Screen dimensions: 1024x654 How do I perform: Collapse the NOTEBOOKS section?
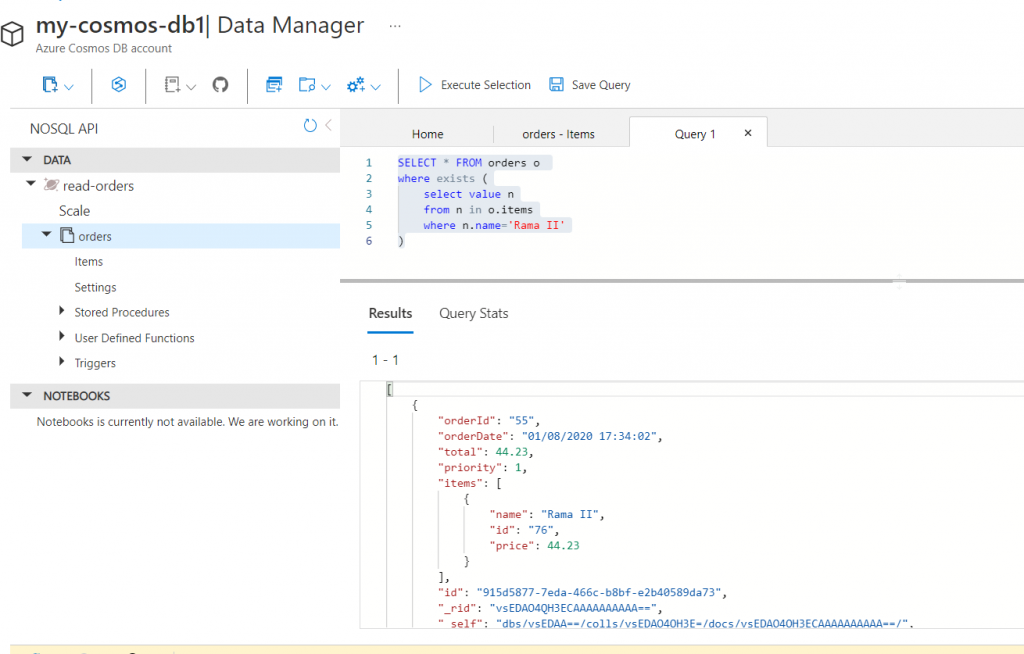pyautogui.click(x=27, y=396)
